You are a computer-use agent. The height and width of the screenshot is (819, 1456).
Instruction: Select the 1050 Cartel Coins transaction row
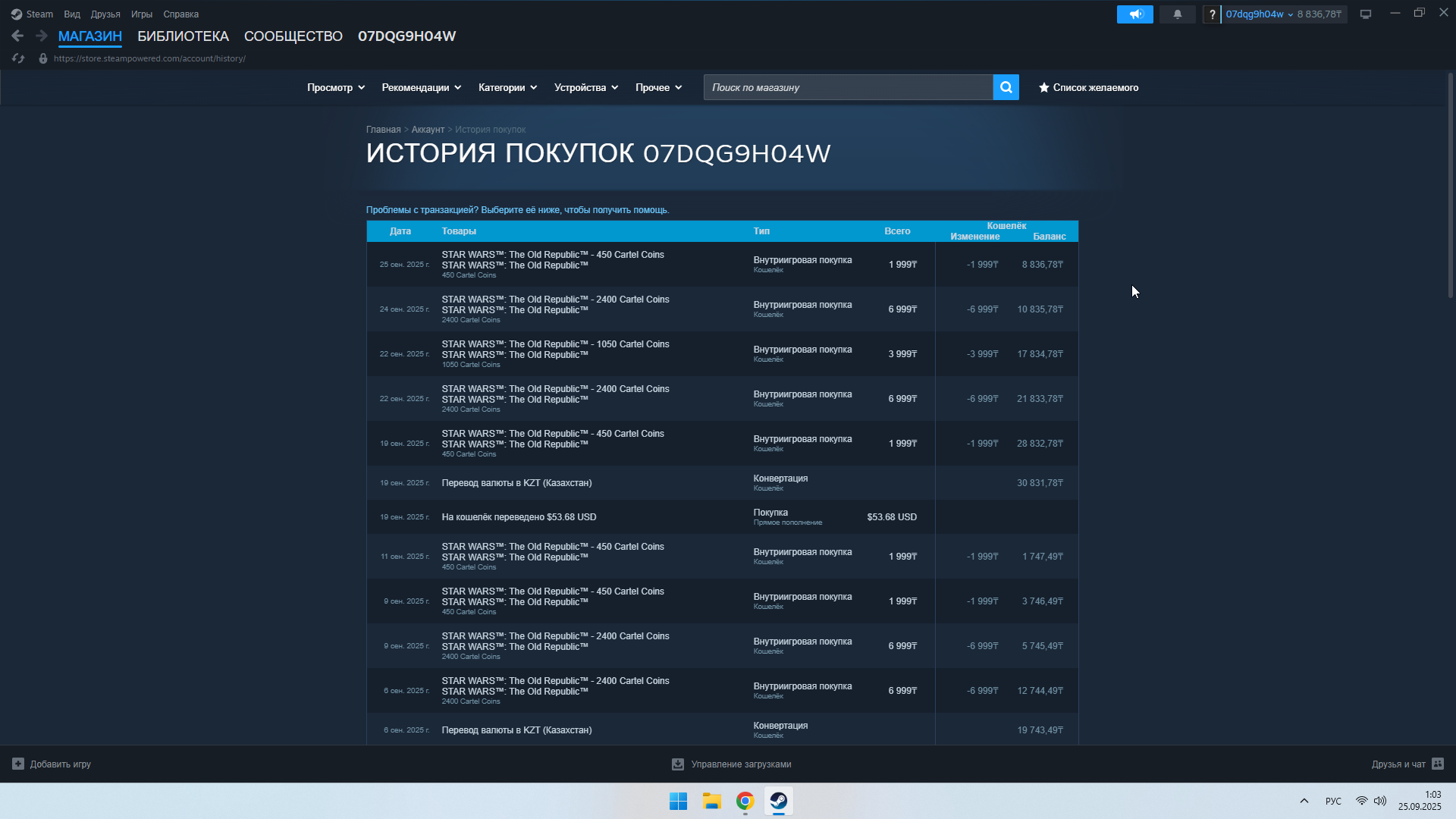722,354
